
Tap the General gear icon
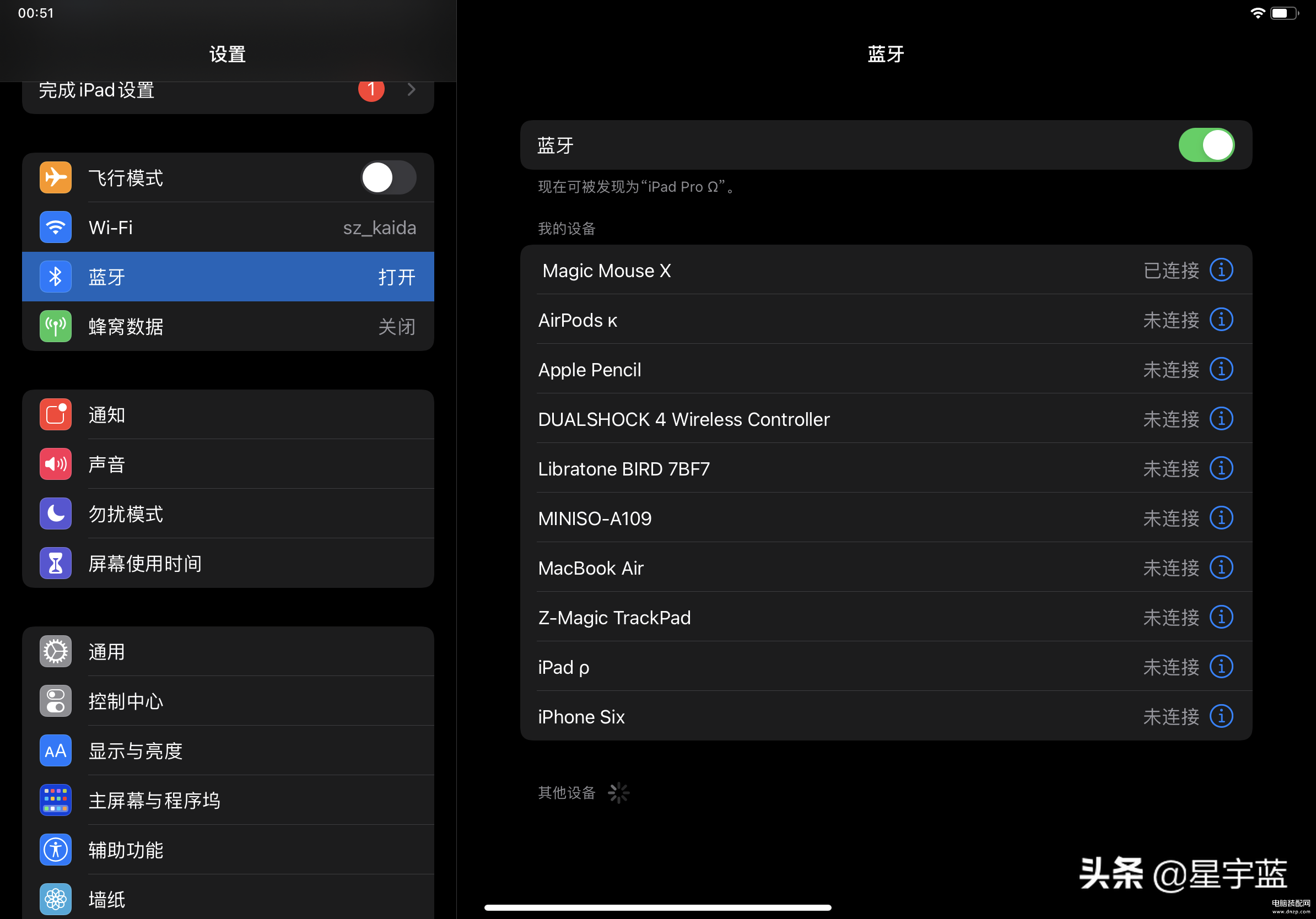(x=56, y=651)
